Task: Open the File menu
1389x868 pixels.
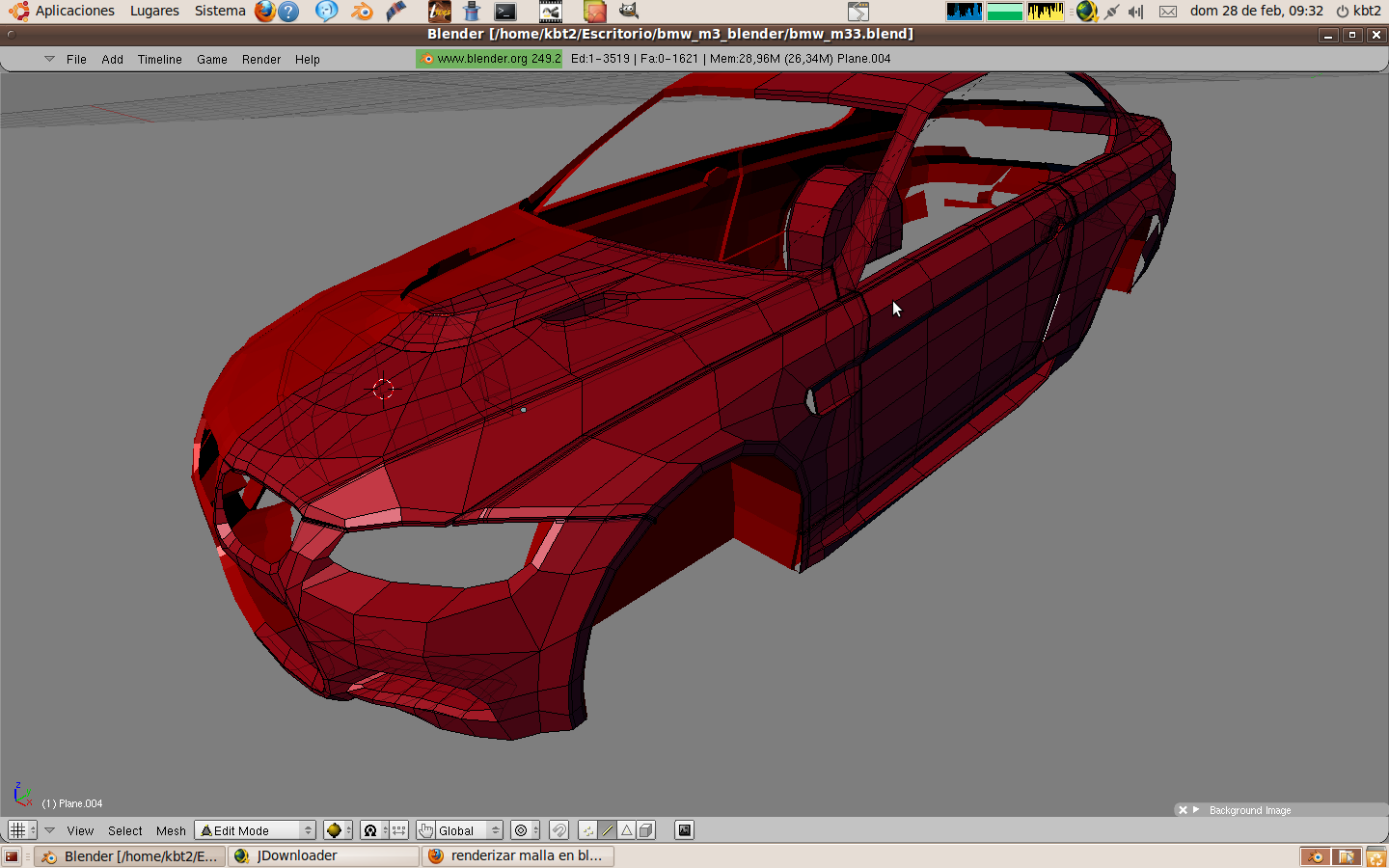Action: [76, 60]
